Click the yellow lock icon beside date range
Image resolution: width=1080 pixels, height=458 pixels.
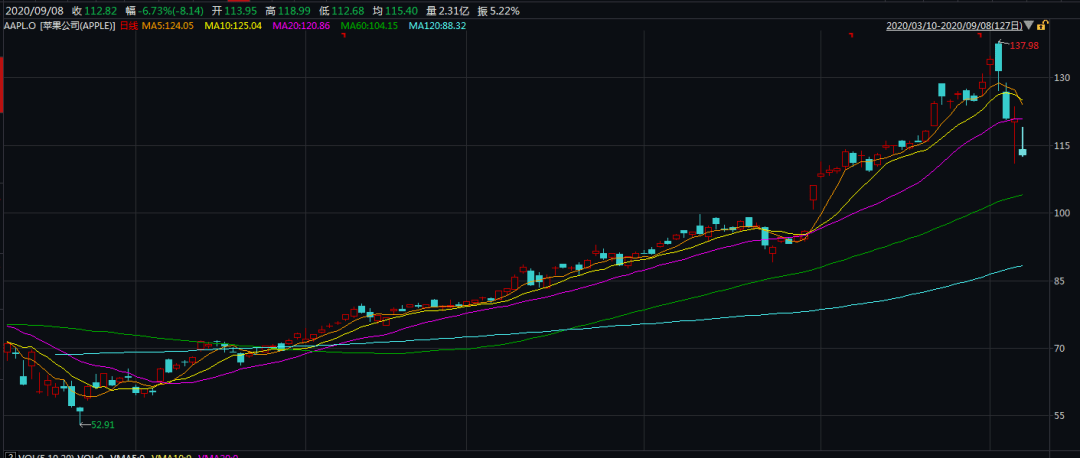(x=1042, y=25)
